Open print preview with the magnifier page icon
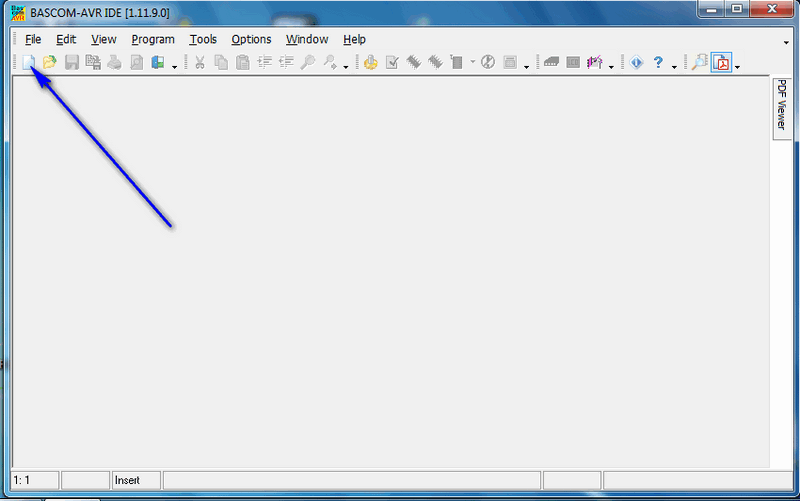The width and height of the screenshot is (800, 501). (136, 63)
